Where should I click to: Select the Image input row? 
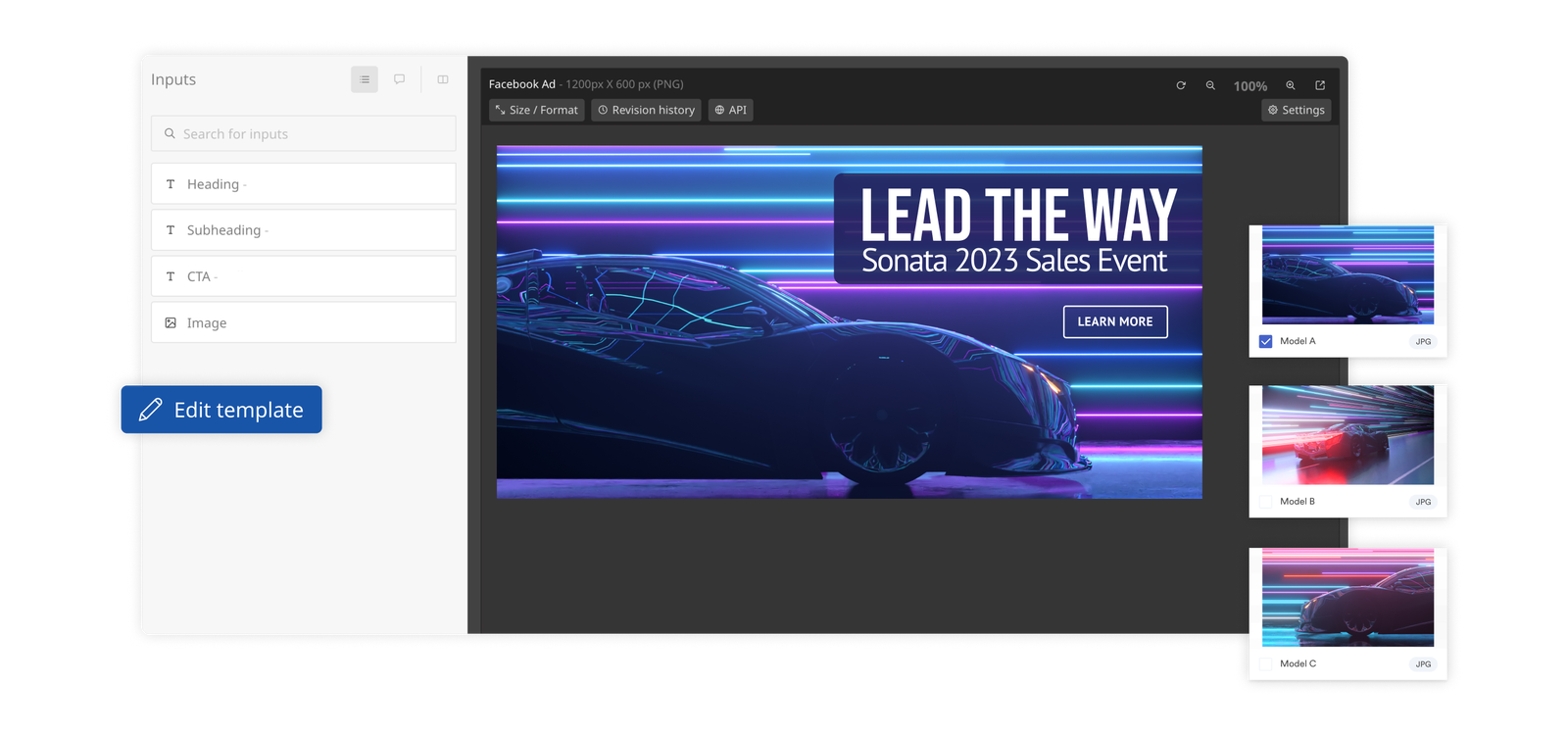pos(304,322)
